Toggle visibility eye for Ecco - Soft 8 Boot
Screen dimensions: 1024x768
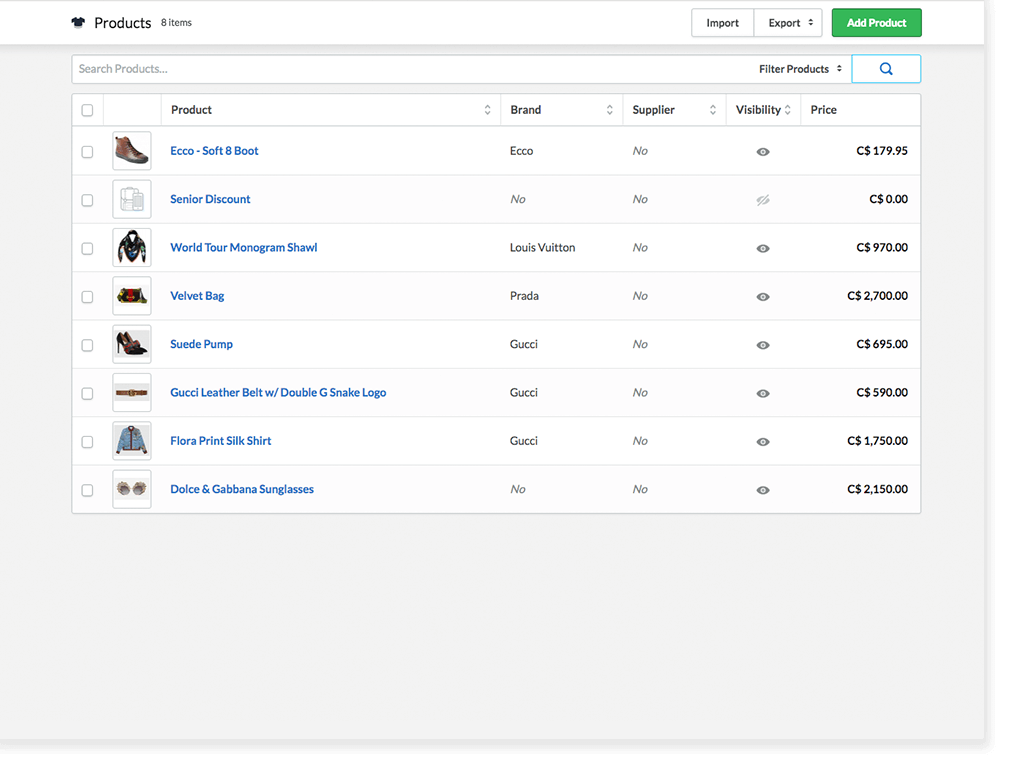point(763,152)
